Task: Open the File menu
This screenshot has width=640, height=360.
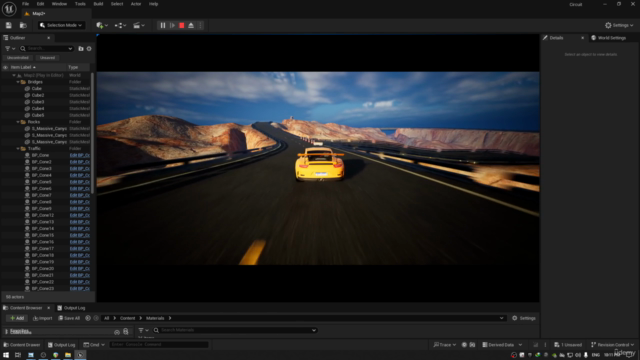Action: click(25, 4)
